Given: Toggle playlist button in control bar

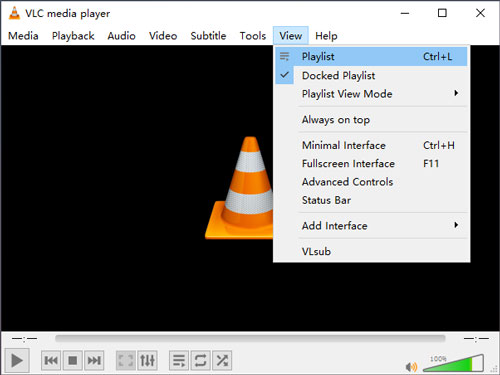Looking at the screenshot, I should (x=179, y=360).
